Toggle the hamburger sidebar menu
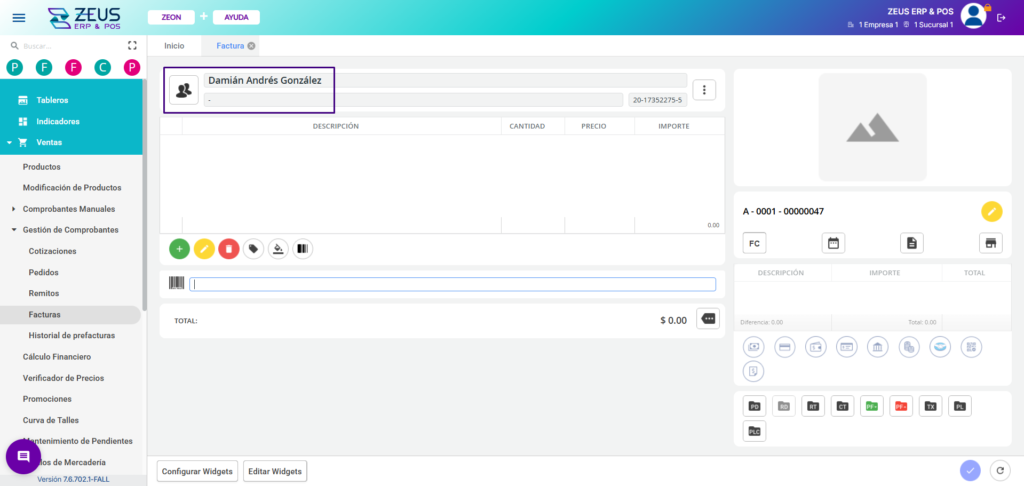Screen dimensions: 1024x486 click(x=19, y=17)
